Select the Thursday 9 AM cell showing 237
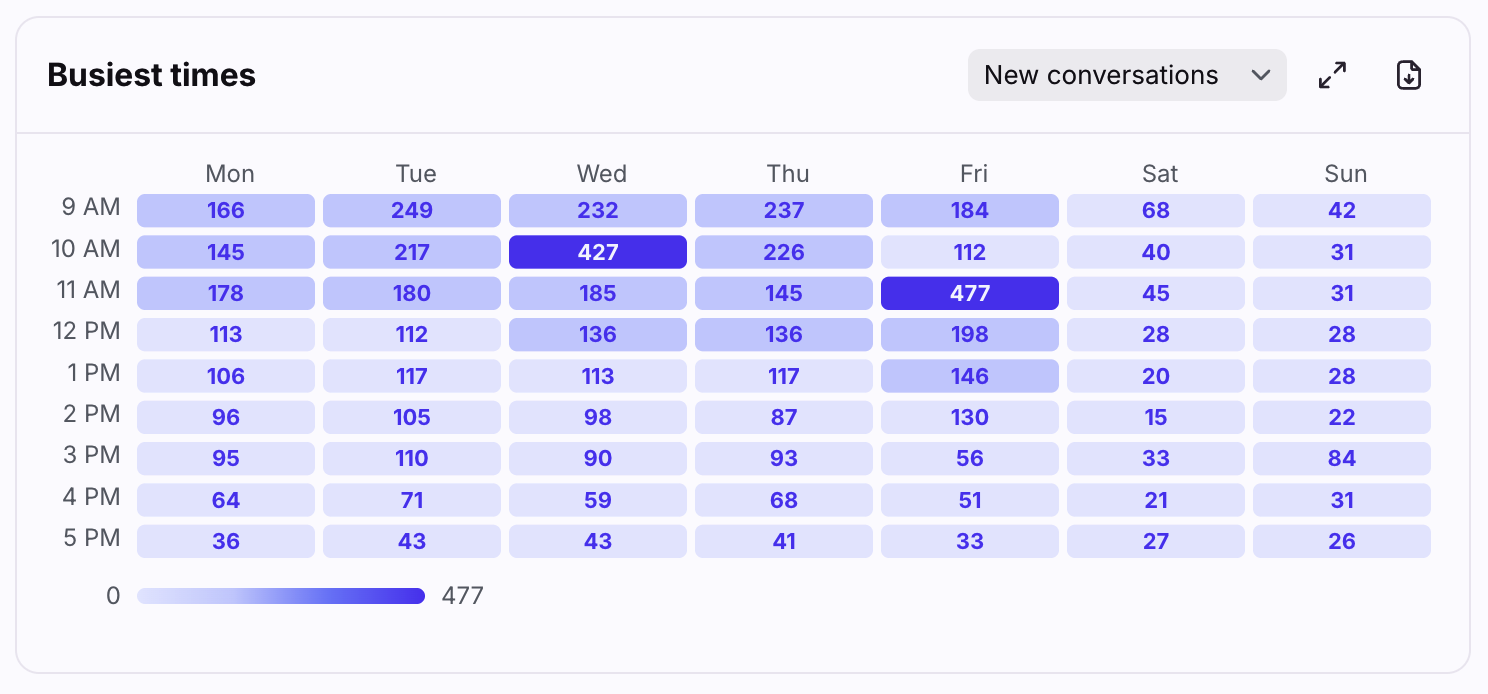The width and height of the screenshot is (1488, 694). 784,211
